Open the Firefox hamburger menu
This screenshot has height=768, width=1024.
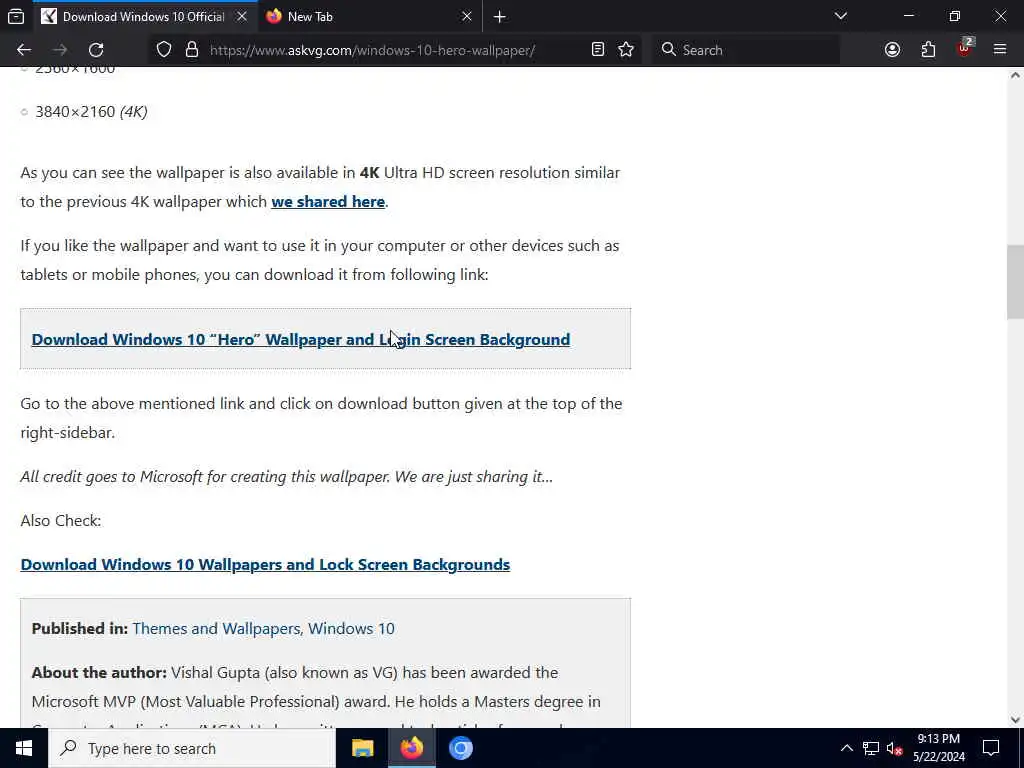click(1000, 50)
